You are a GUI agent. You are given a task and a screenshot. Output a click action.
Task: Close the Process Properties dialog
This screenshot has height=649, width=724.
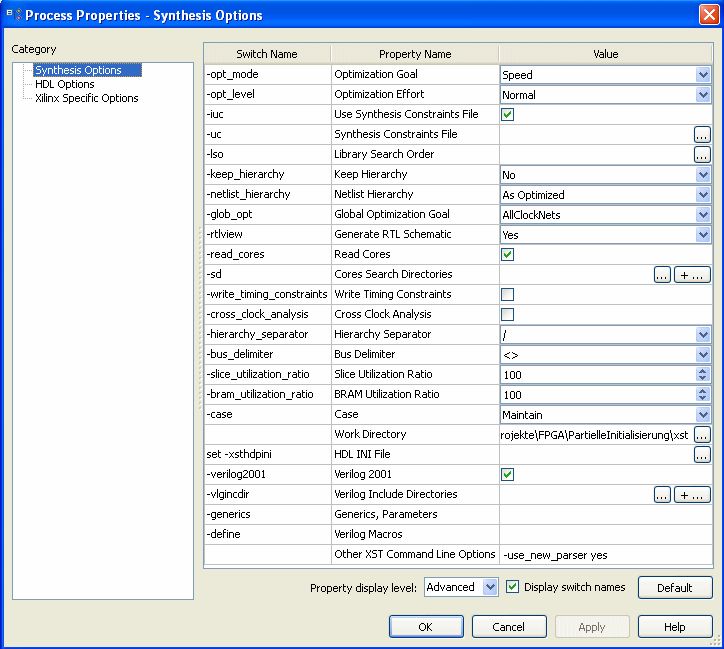pyautogui.click(x=707, y=14)
